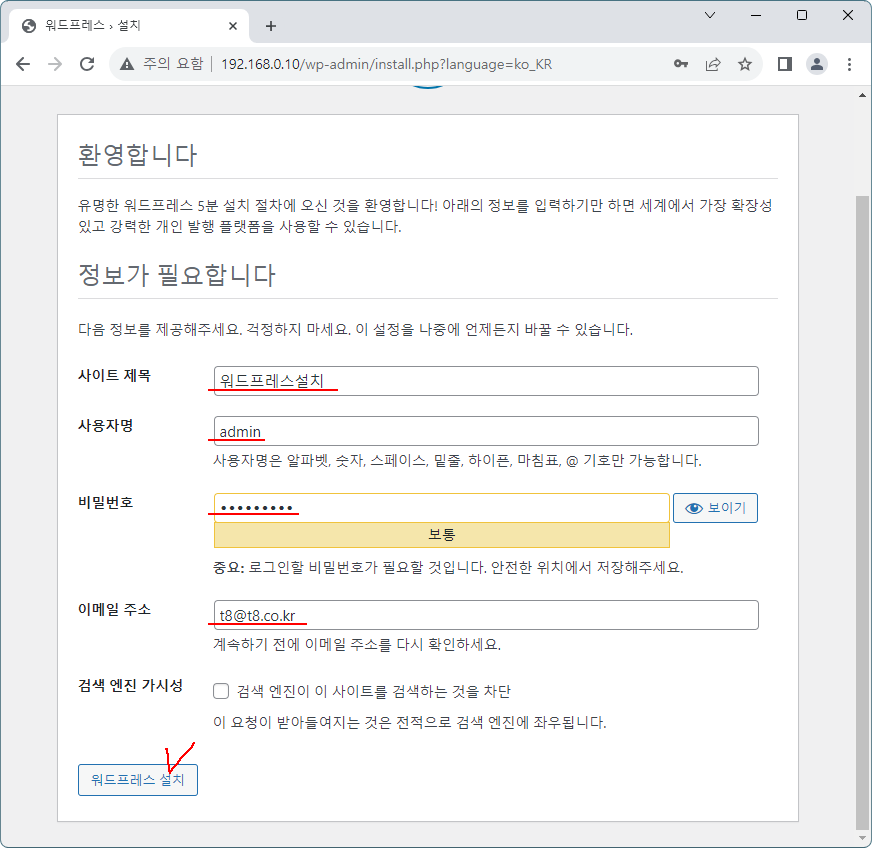This screenshot has width=872, height=848.
Task: Expand the tab search chevron
Action: pos(710,15)
